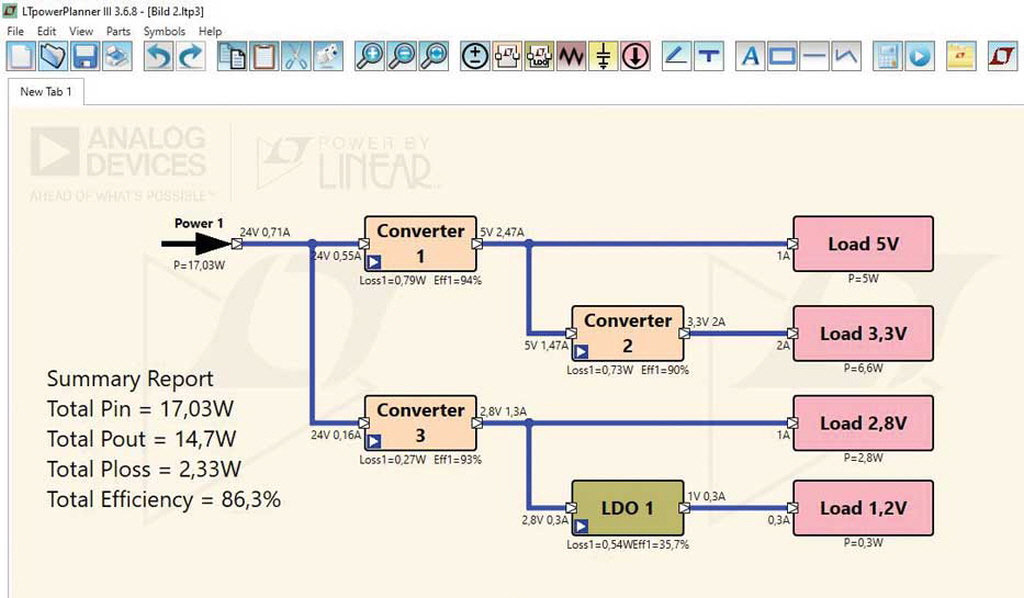This screenshot has width=1024, height=598.
Task: Open the Parts menu
Action: pos(118,31)
